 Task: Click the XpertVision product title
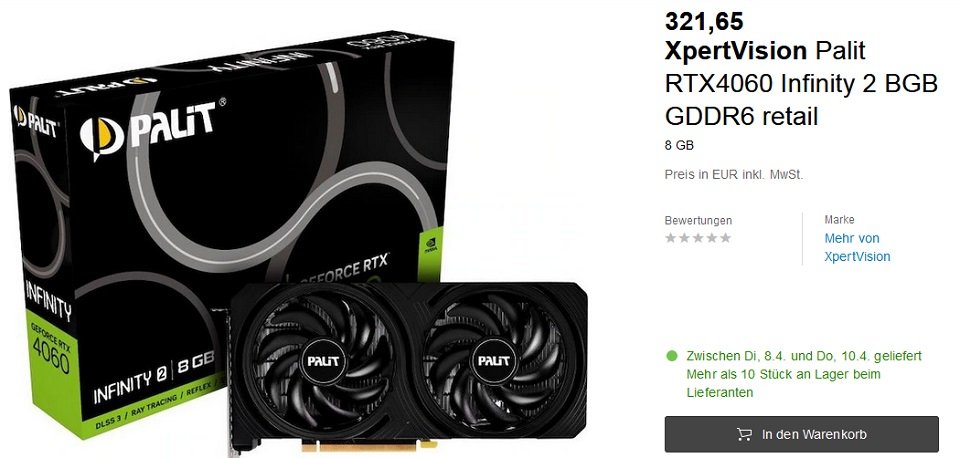coord(801,83)
